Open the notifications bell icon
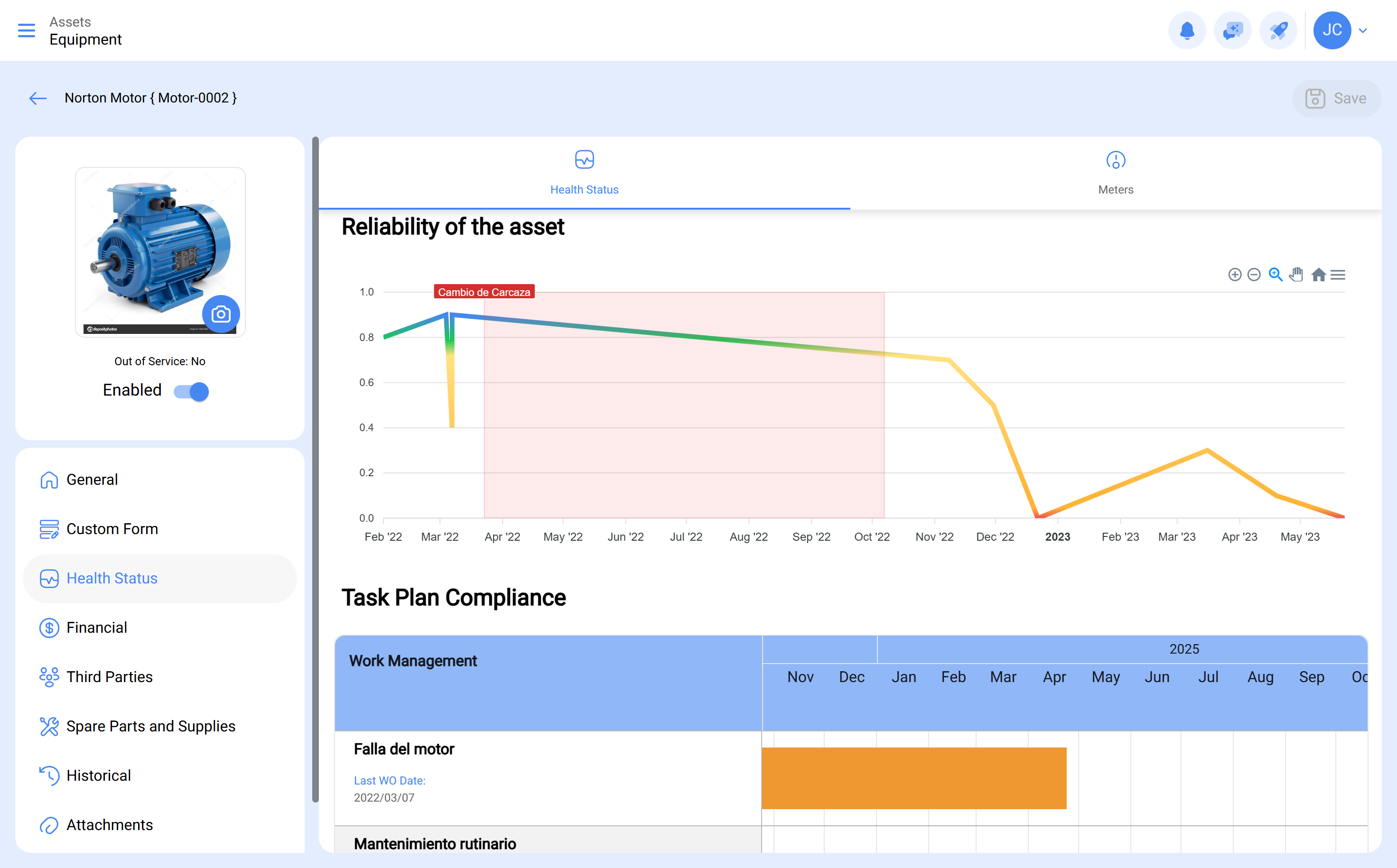 [1187, 30]
